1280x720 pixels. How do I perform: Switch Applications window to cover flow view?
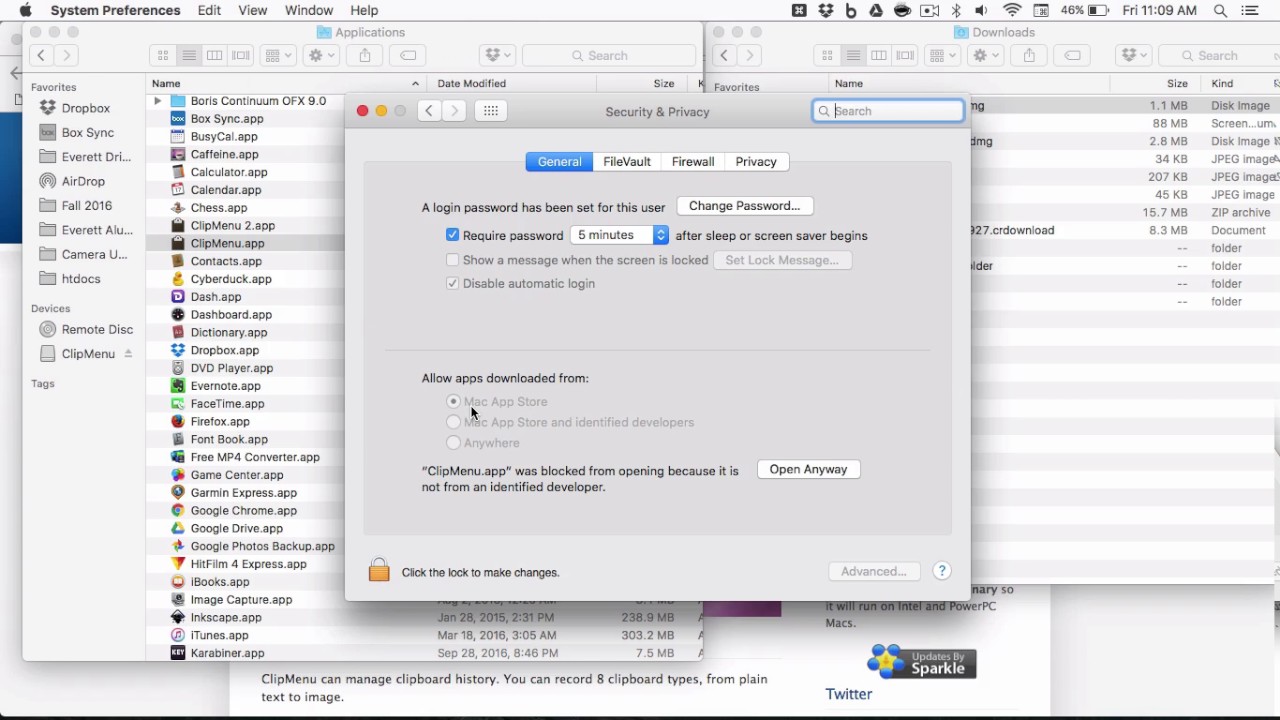pyautogui.click(x=241, y=56)
